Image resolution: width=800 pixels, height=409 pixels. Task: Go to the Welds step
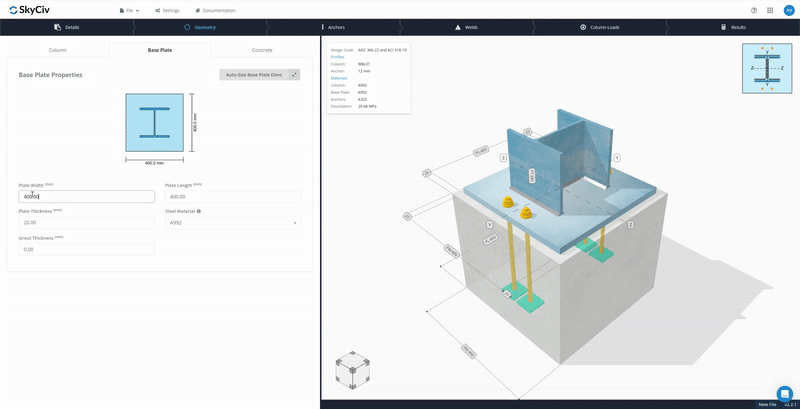tap(467, 28)
